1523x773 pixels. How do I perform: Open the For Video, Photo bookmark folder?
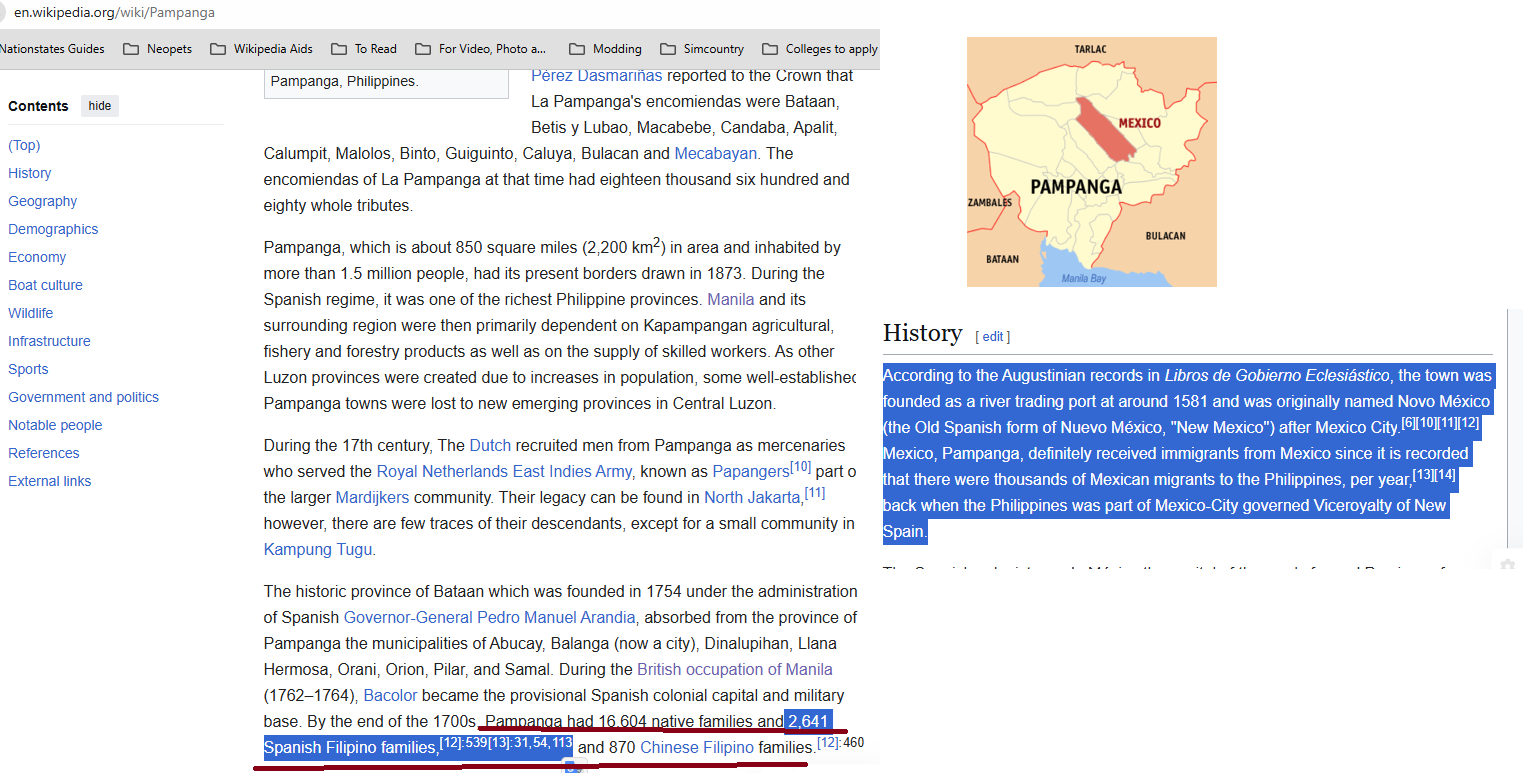[480, 49]
